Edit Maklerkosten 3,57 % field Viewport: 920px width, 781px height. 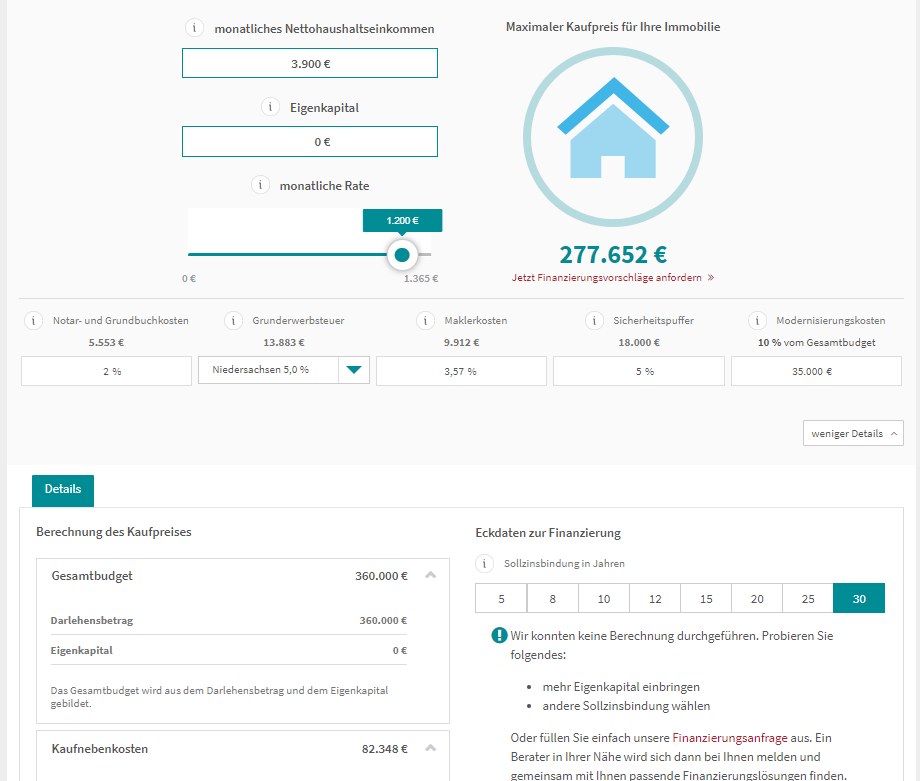461,371
